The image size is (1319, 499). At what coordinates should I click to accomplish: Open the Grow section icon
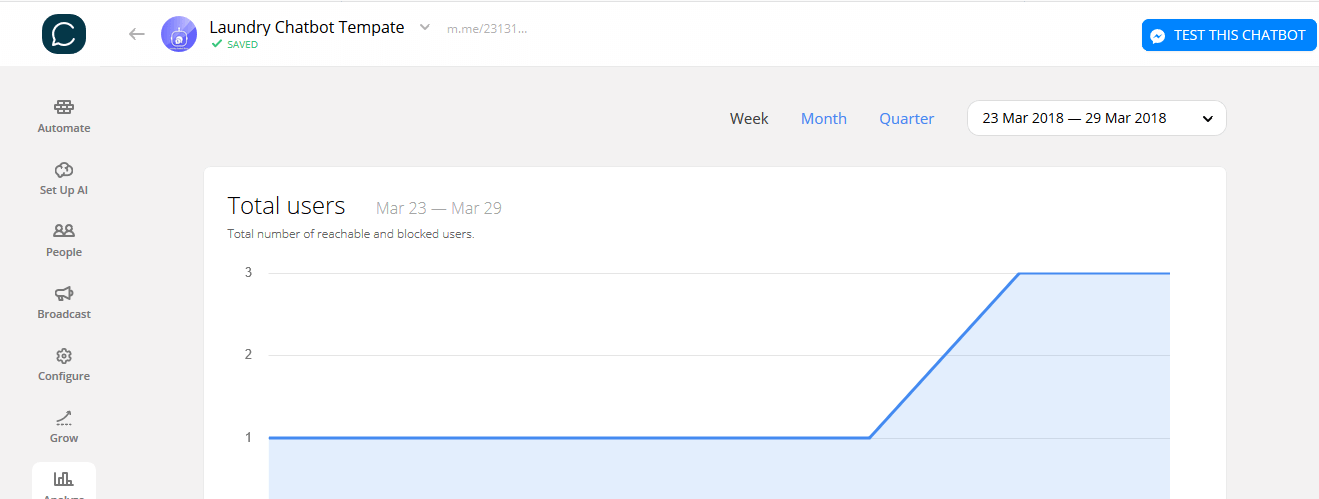64,417
